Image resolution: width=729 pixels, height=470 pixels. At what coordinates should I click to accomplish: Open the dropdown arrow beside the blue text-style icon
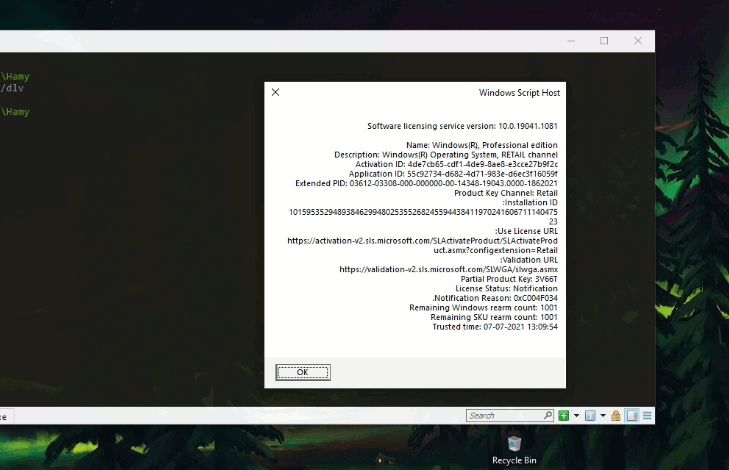[603, 415]
